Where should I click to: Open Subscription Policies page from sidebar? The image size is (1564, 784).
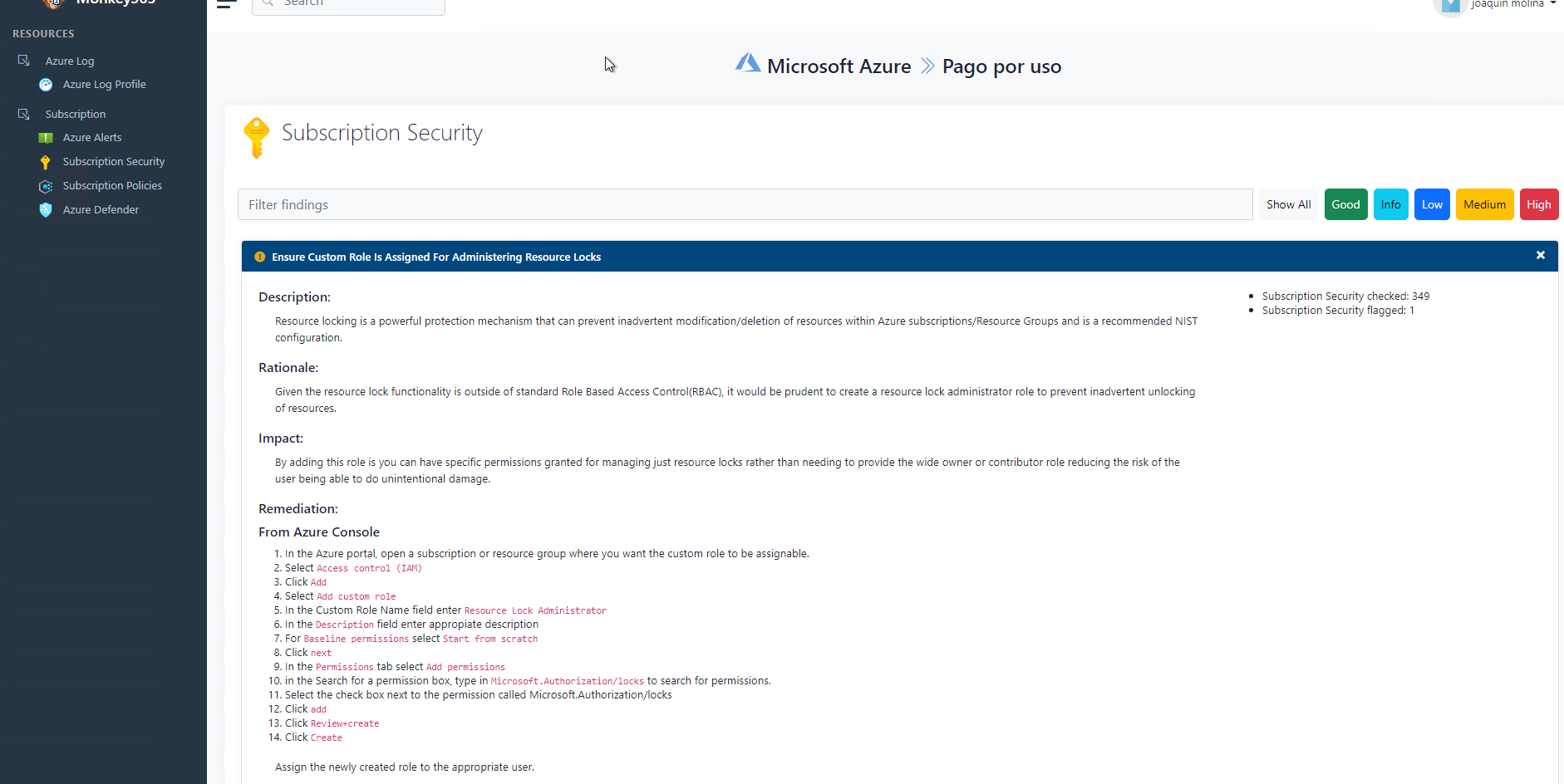pos(112,186)
